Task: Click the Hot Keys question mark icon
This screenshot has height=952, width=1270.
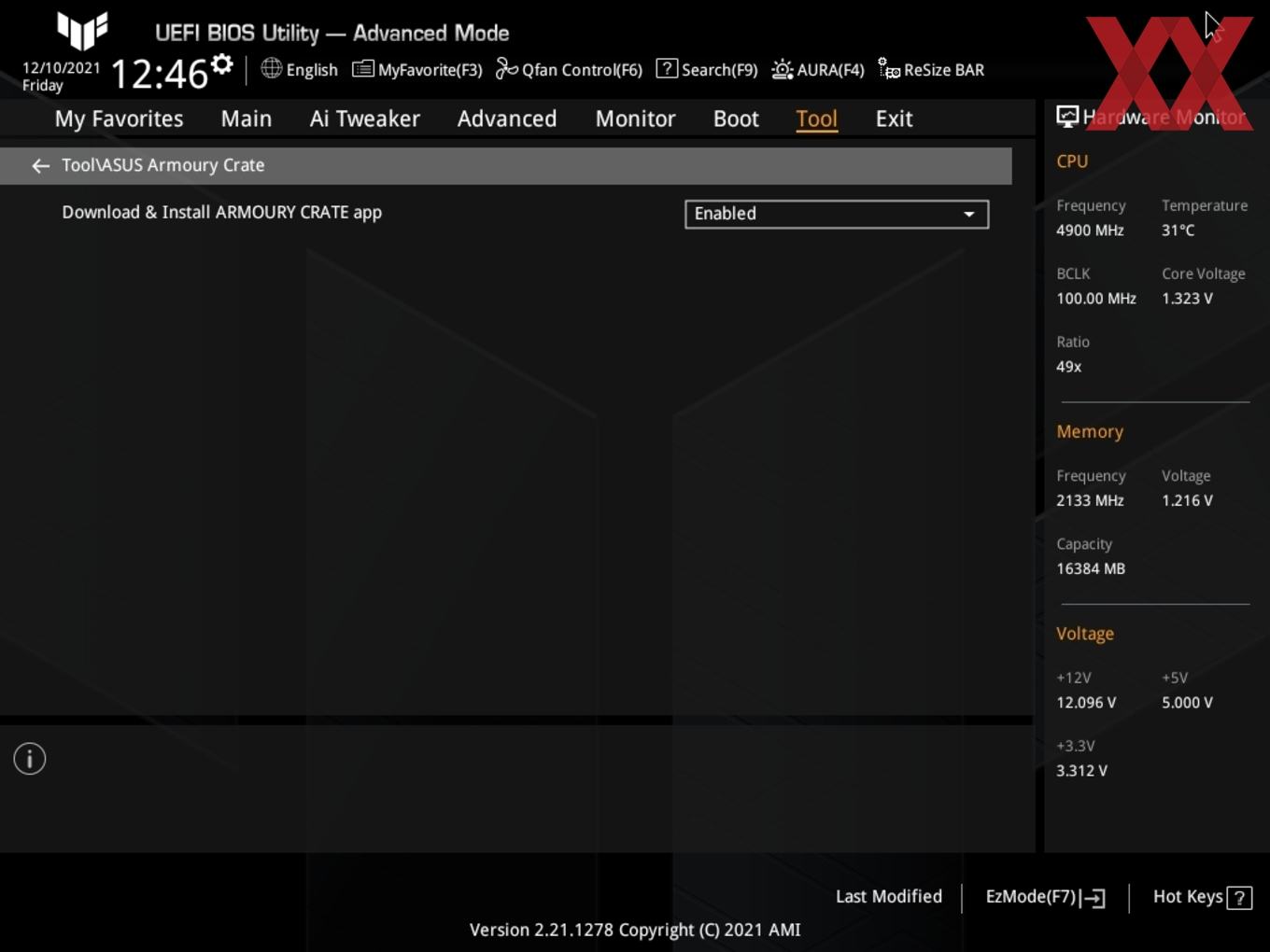Action: pos(1239,898)
